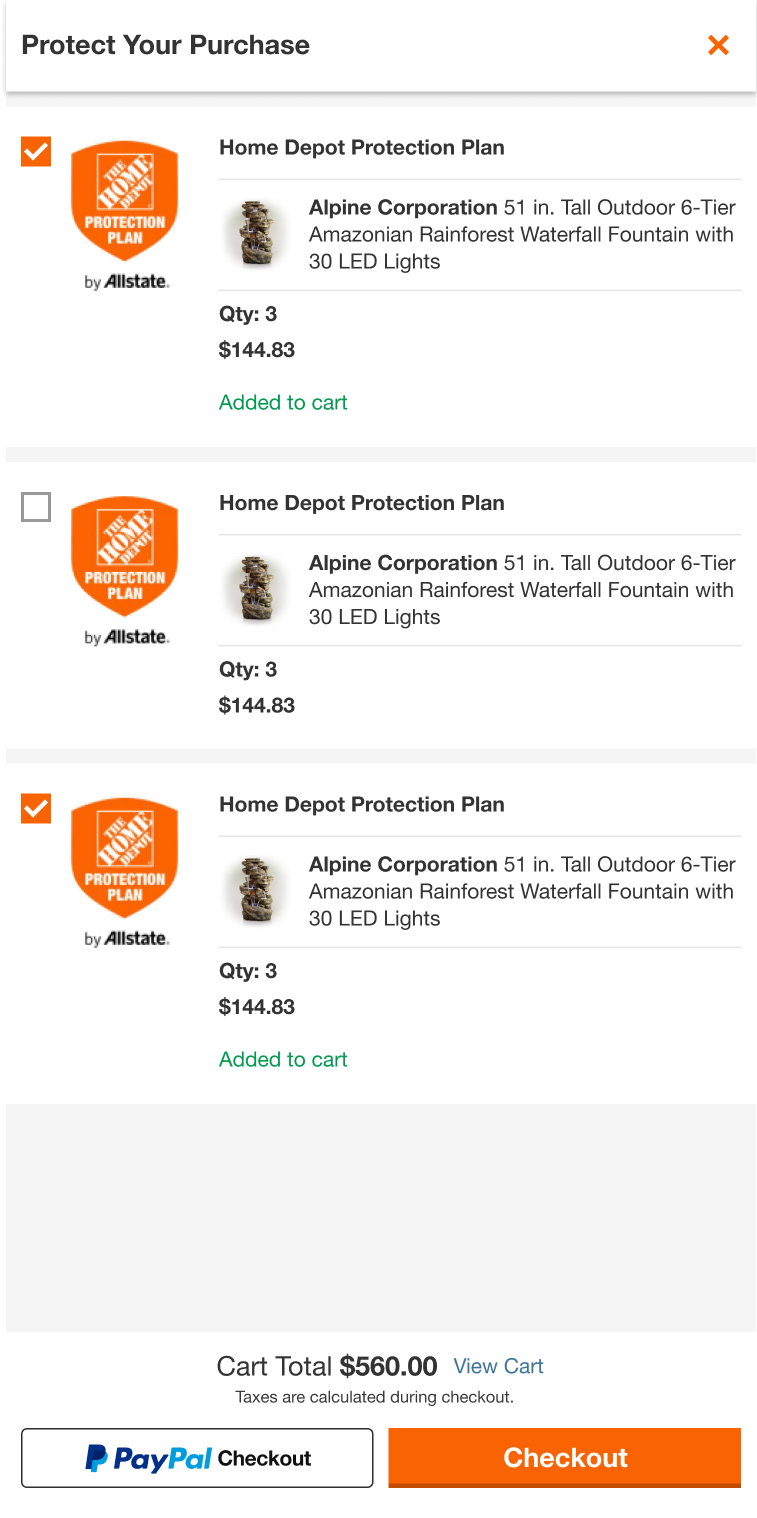Click the third Home Depot Protection Plan shield icon
757x1518 pixels.
pos(125,858)
